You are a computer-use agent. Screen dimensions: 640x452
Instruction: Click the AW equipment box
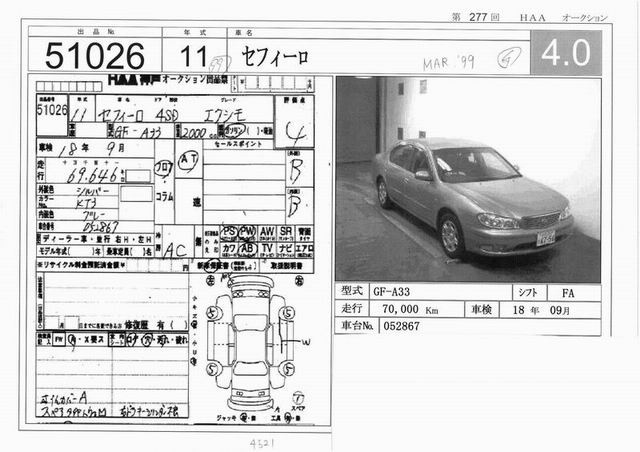pos(267,233)
